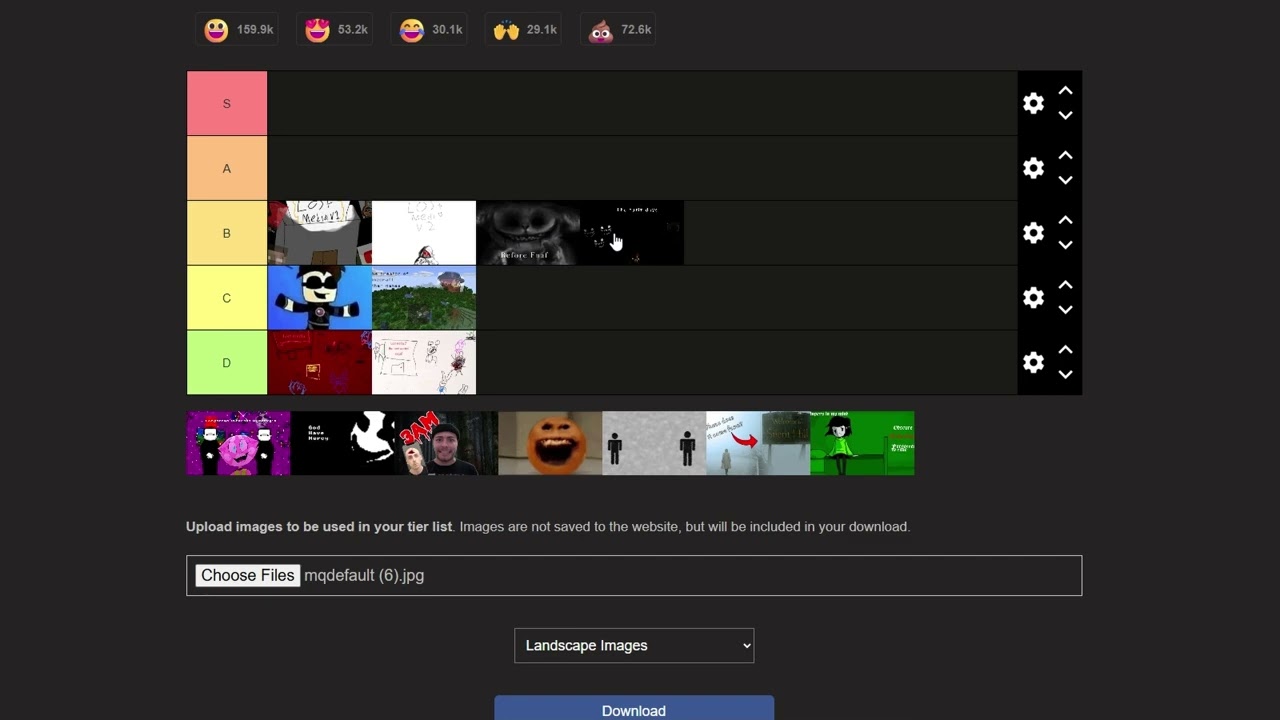Viewport: 1280px width, 720px height.
Task: Move A tier row up
Action: click(1066, 156)
